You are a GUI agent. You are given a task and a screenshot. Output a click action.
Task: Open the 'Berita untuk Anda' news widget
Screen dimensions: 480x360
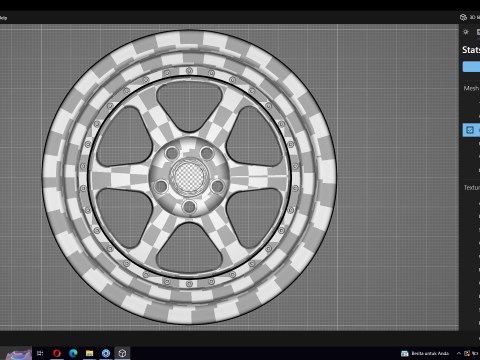[x=425, y=353]
